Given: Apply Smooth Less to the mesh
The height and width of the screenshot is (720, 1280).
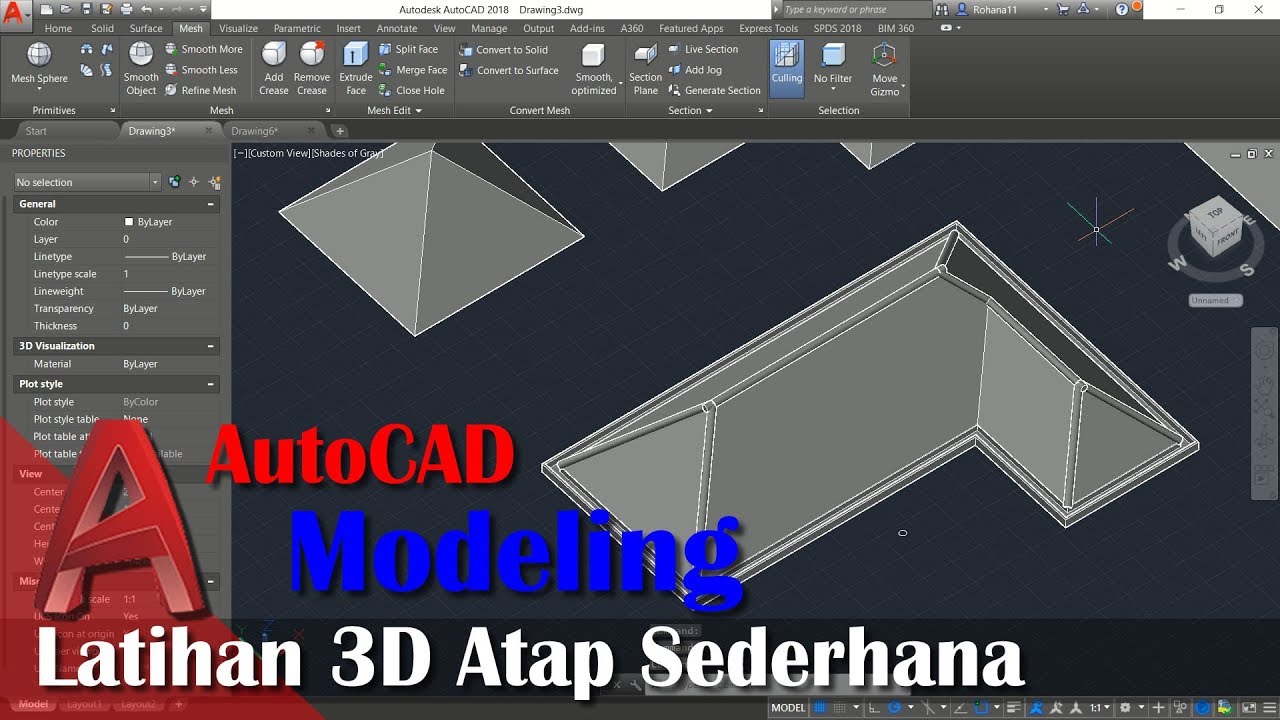Looking at the screenshot, I should [201, 70].
